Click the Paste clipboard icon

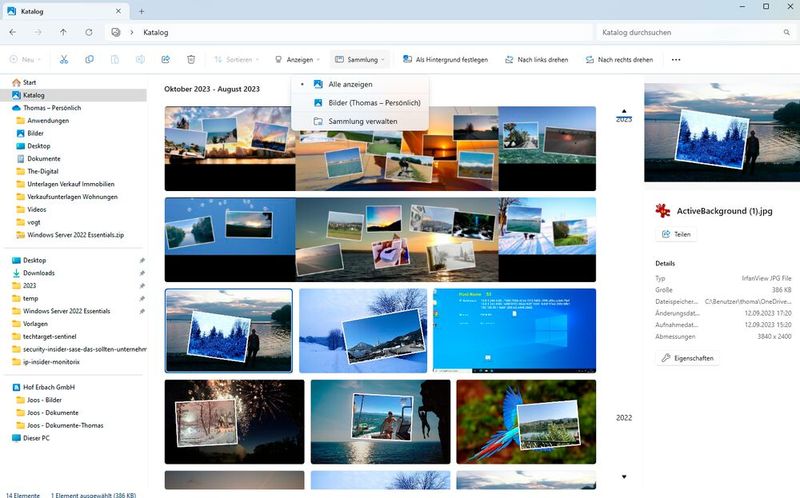coord(115,60)
